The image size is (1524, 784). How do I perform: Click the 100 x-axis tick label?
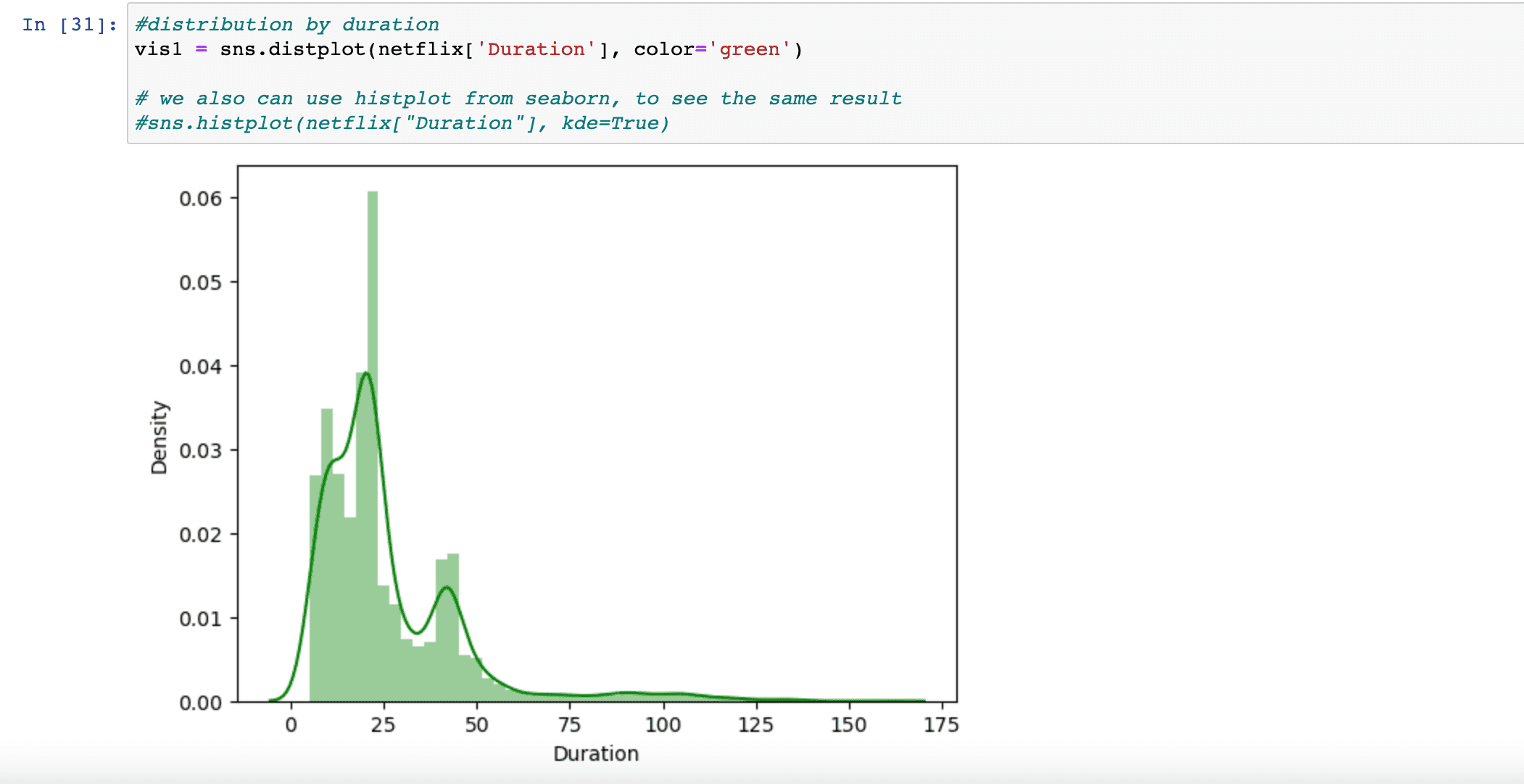tap(663, 725)
